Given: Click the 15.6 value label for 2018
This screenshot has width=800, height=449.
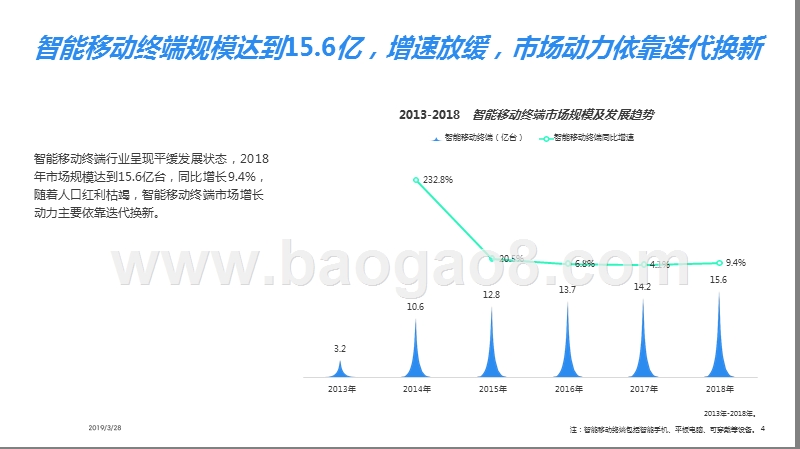Looking at the screenshot, I should [718, 280].
